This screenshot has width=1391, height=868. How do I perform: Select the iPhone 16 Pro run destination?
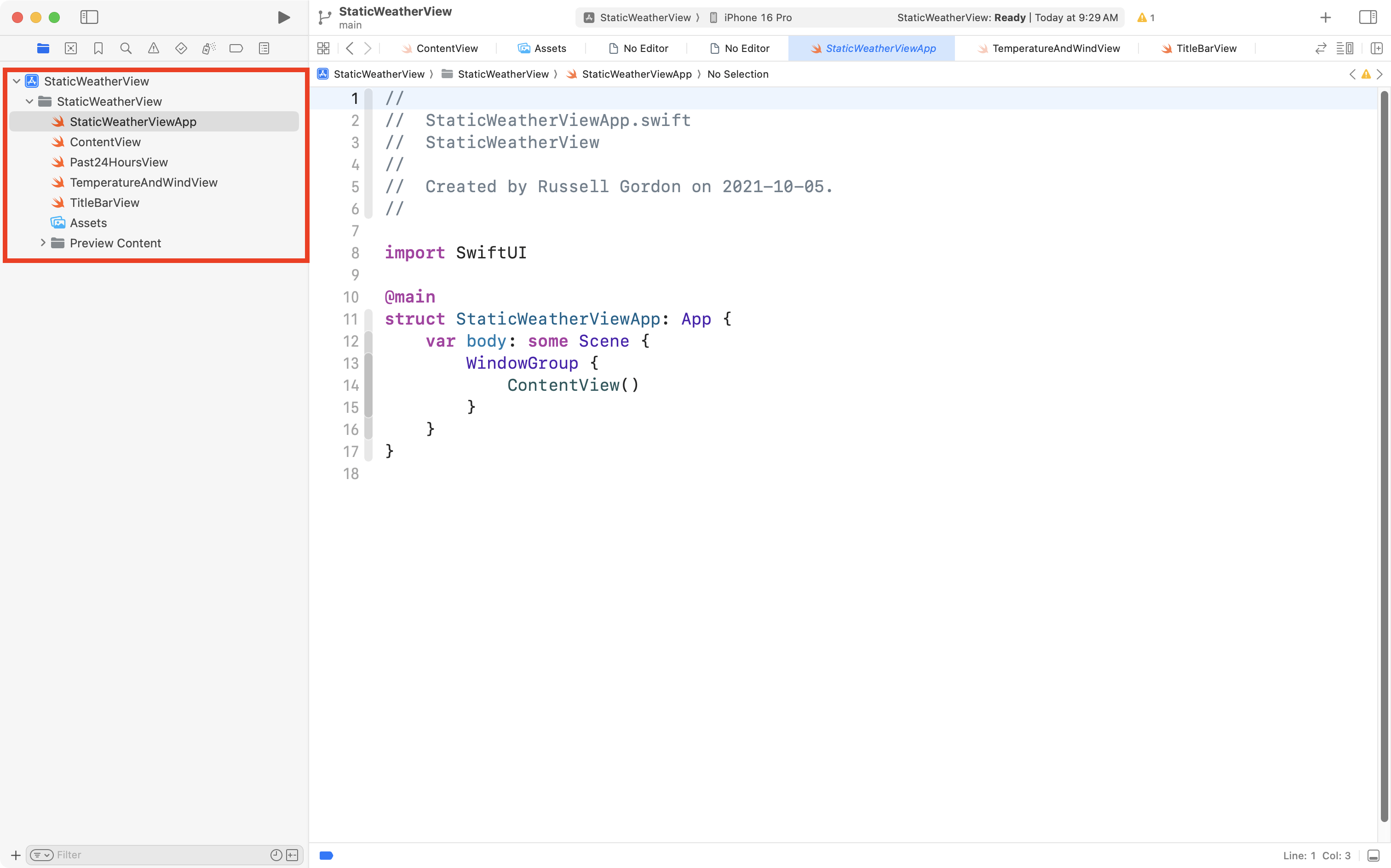pos(757,18)
